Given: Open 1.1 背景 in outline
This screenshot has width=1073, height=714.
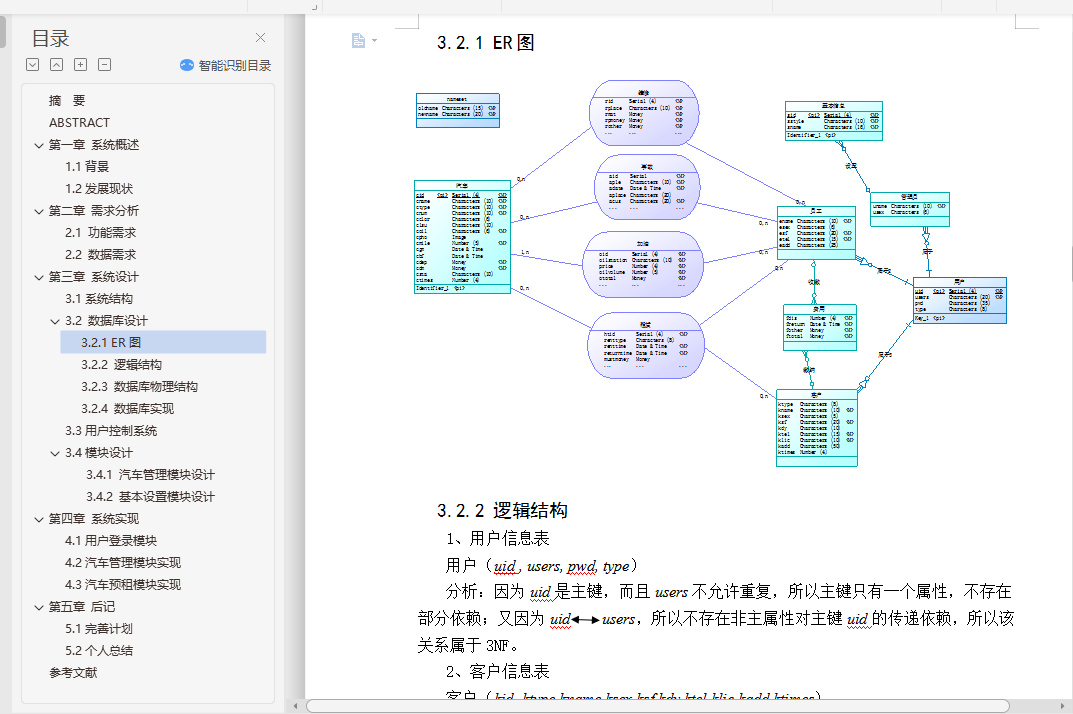Looking at the screenshot, I should (x=87, y=167).
